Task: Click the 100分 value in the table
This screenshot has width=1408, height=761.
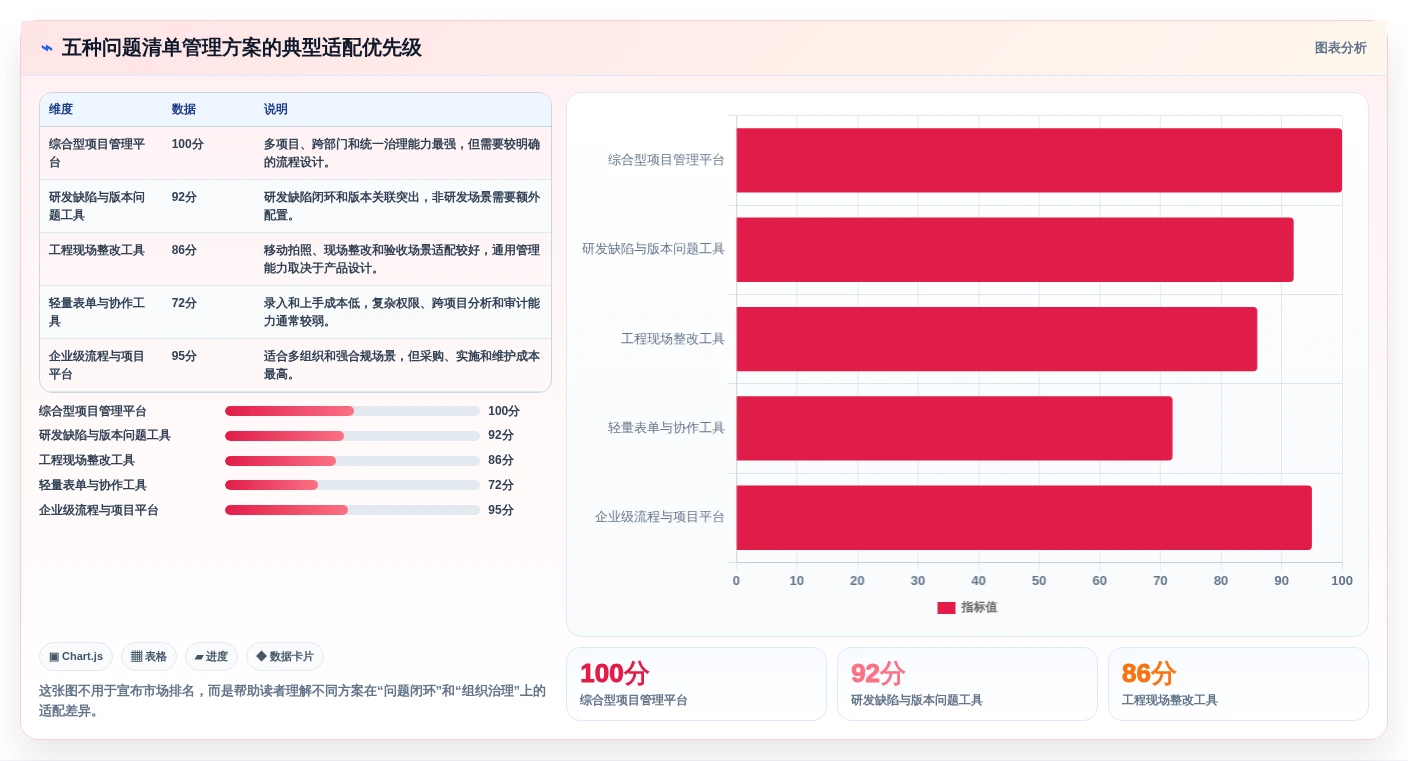Action: point(187,144)
